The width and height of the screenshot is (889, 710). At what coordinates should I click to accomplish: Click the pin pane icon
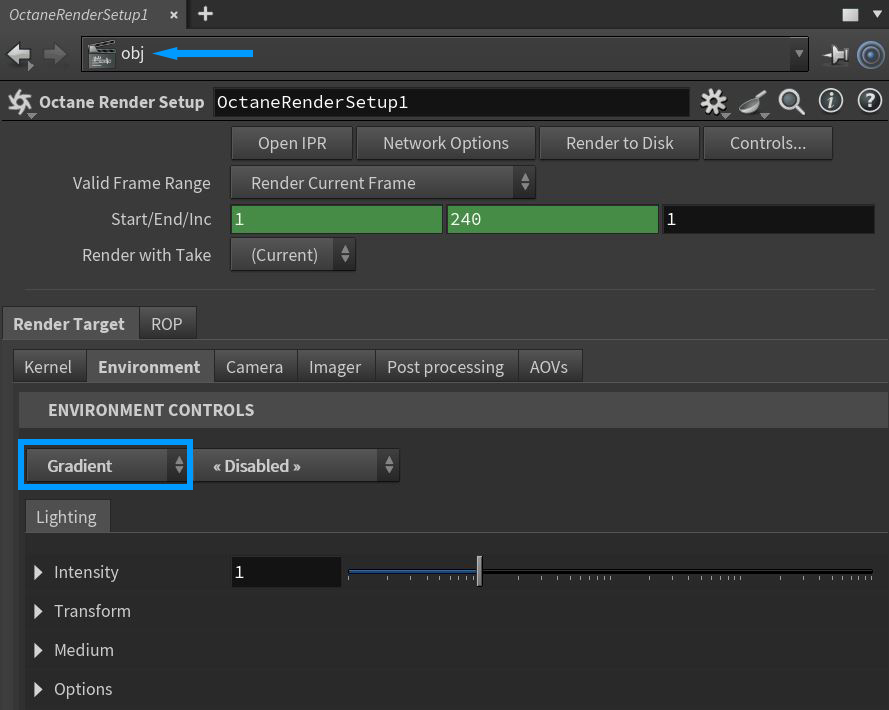835,56
